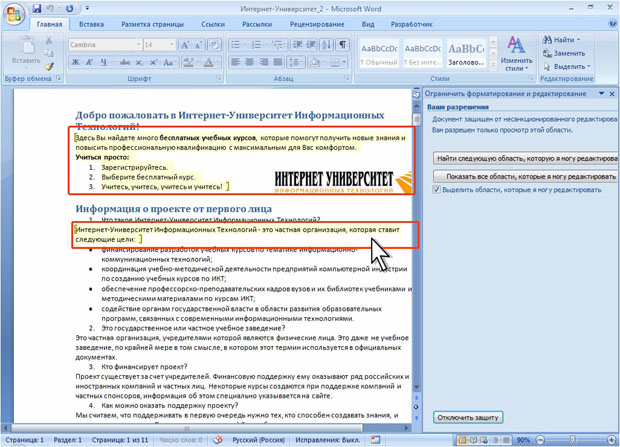Click the Paste (Вставить) icon
Image resolution: width=620 pixels, height=447 pixels.
(21, 52)
